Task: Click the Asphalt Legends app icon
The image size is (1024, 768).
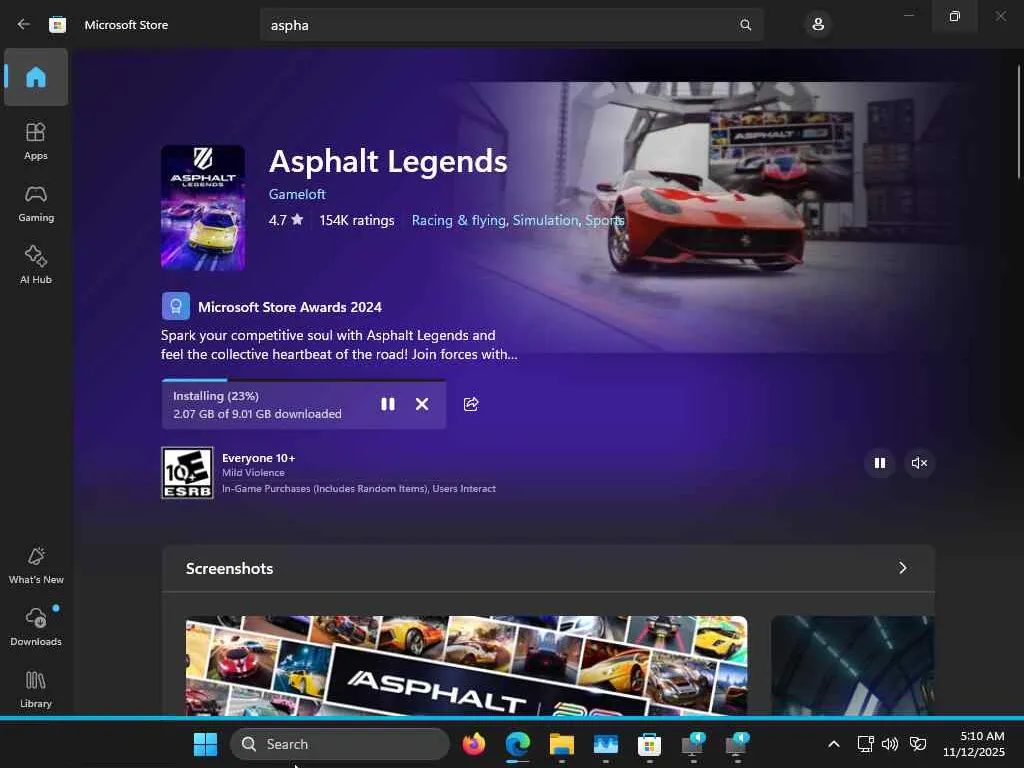Action: (x=203, y=208)
